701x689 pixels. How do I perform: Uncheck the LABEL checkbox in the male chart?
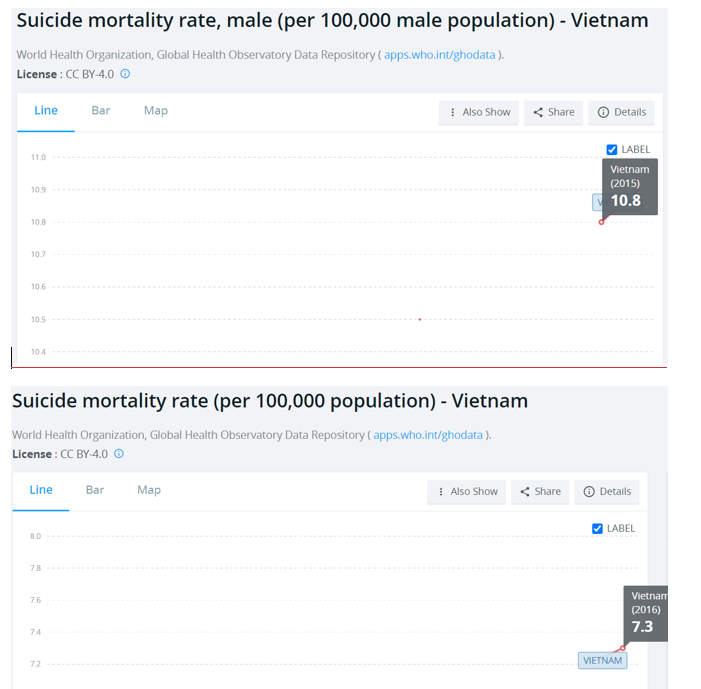pyautogui.click(x=612, y=150)
